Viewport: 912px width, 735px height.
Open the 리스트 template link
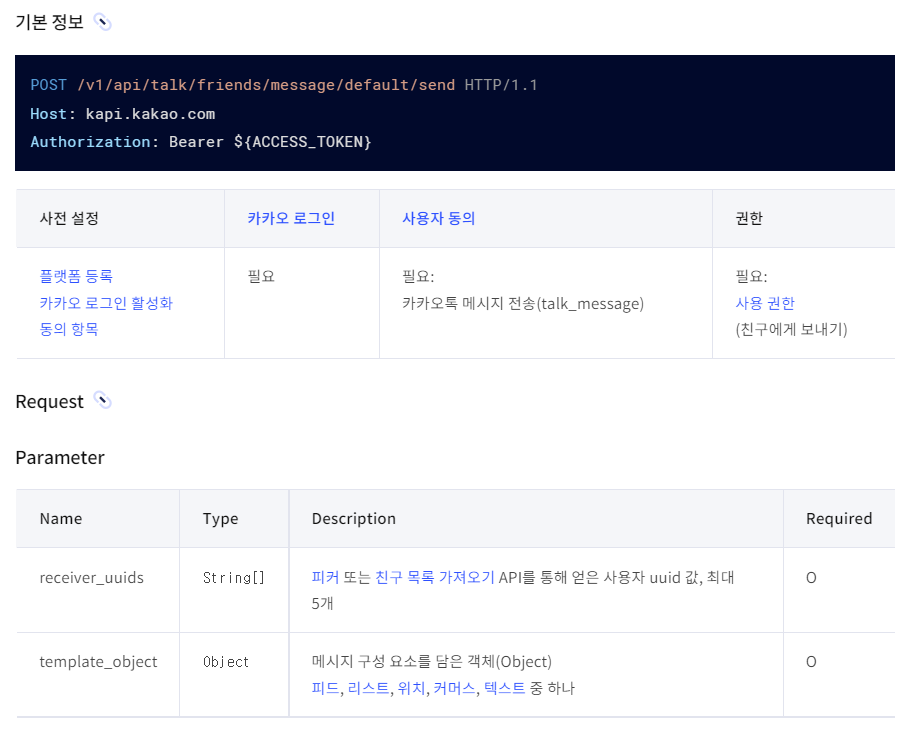coord(368,688)
